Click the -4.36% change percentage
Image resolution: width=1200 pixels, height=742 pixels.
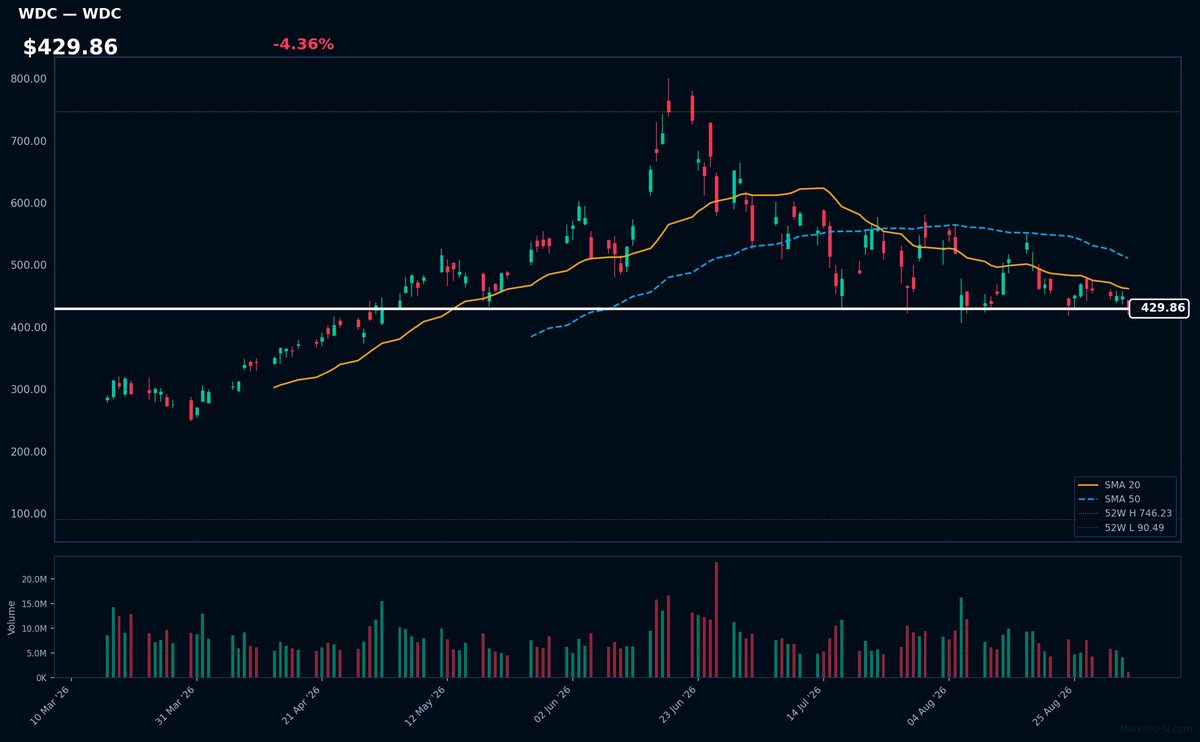pos(303,44)
